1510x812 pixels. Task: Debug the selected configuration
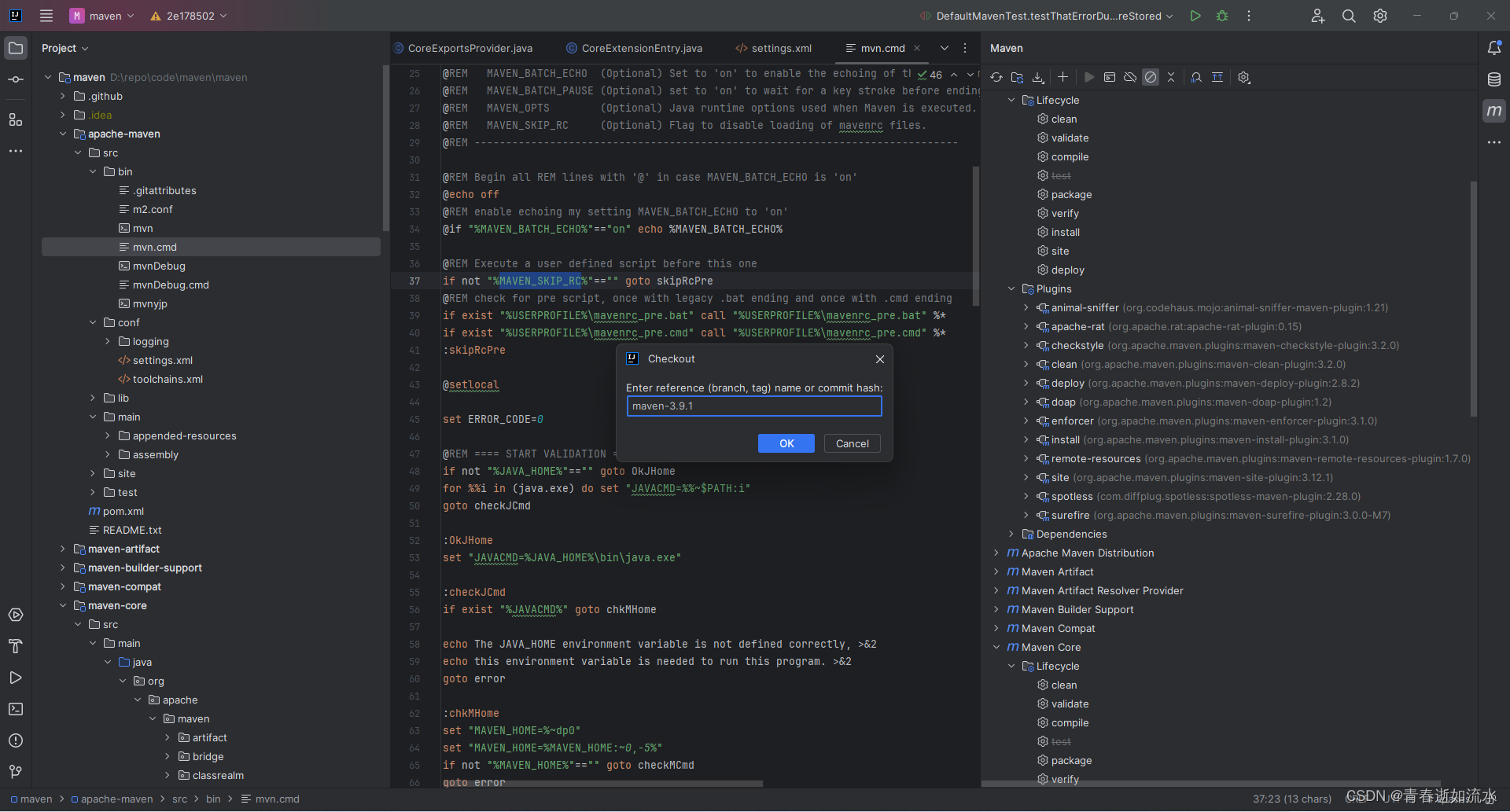[1222, 16]
